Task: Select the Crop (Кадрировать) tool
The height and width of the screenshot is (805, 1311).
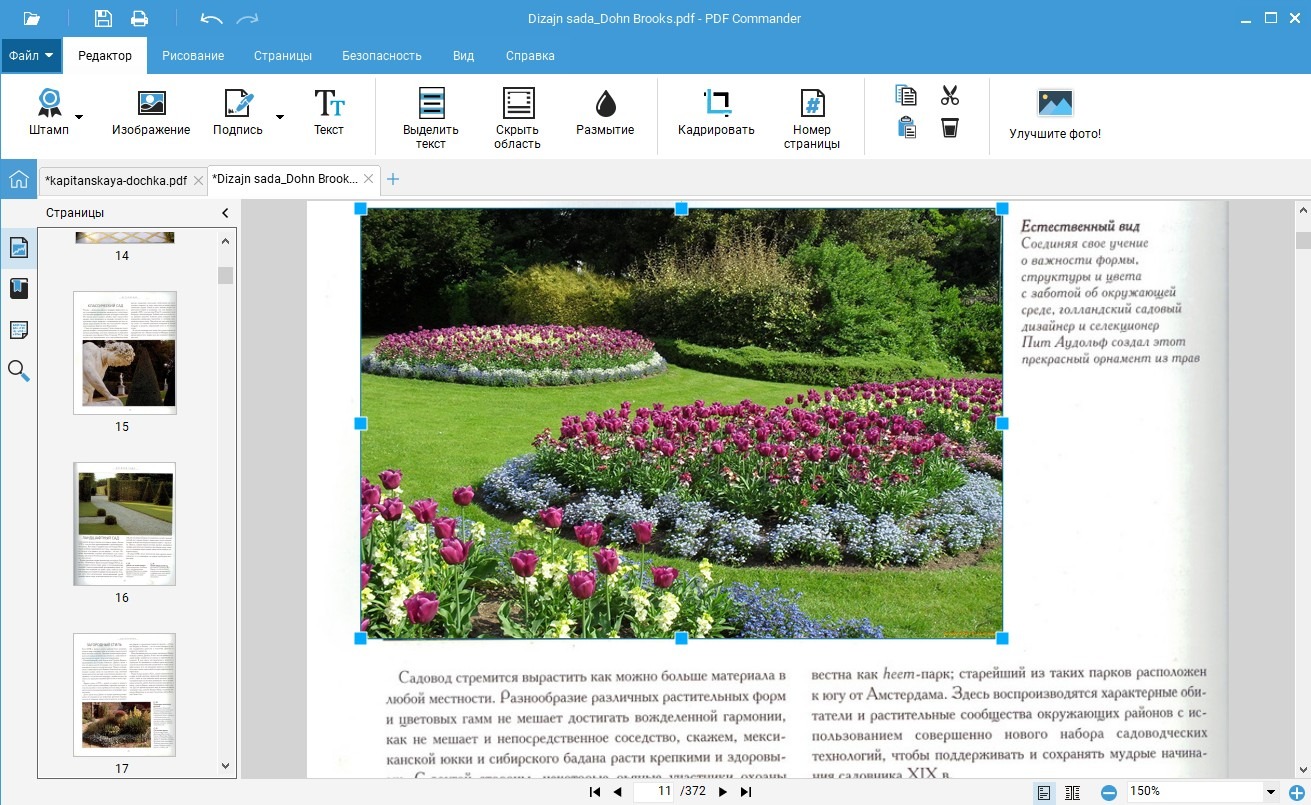Action: [716, 104]
